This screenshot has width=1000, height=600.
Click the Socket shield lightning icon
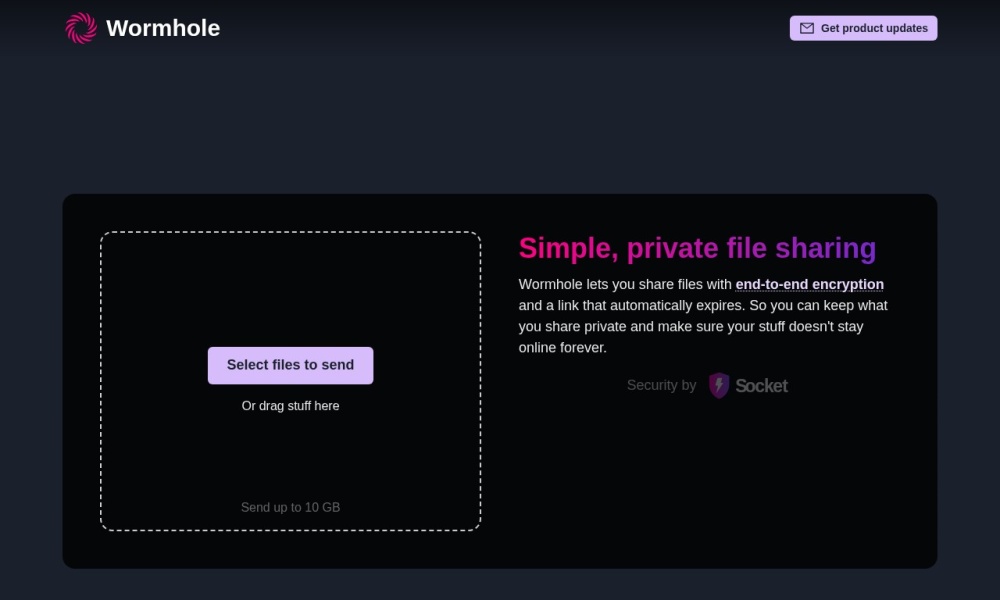[719, 385]
